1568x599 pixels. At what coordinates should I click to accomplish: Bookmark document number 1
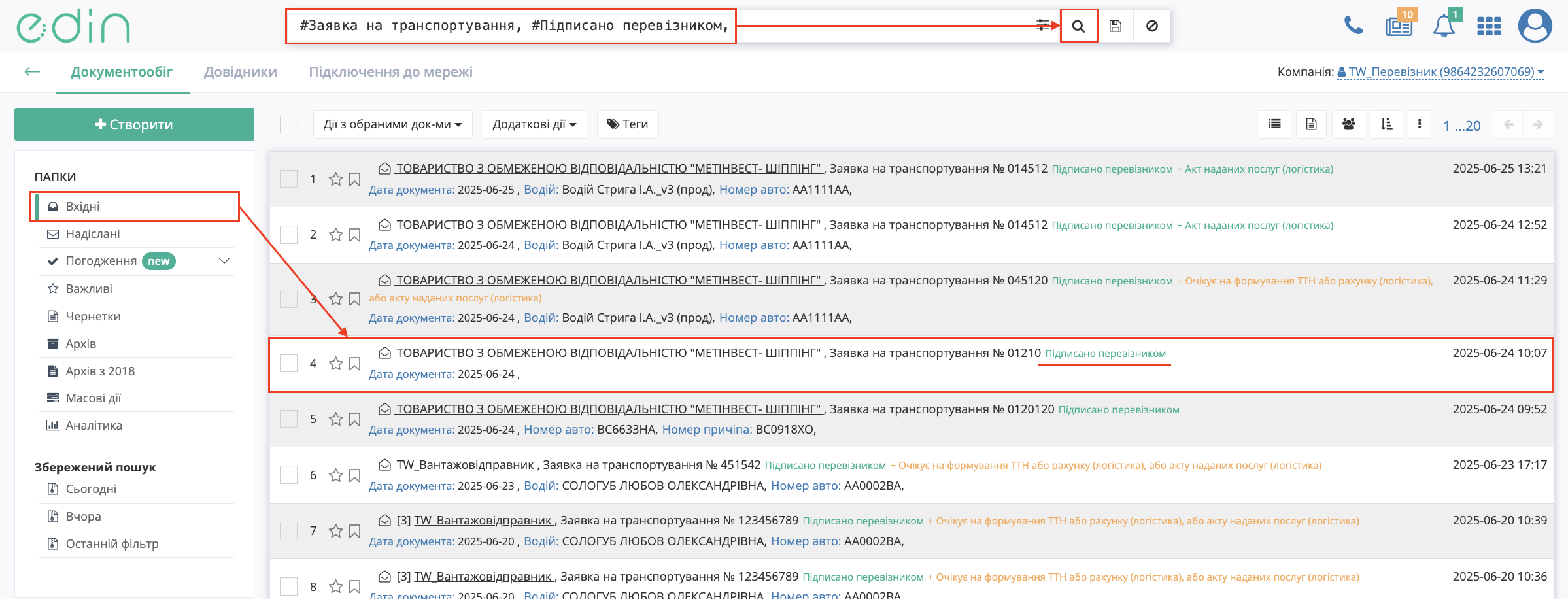(355, 179)
